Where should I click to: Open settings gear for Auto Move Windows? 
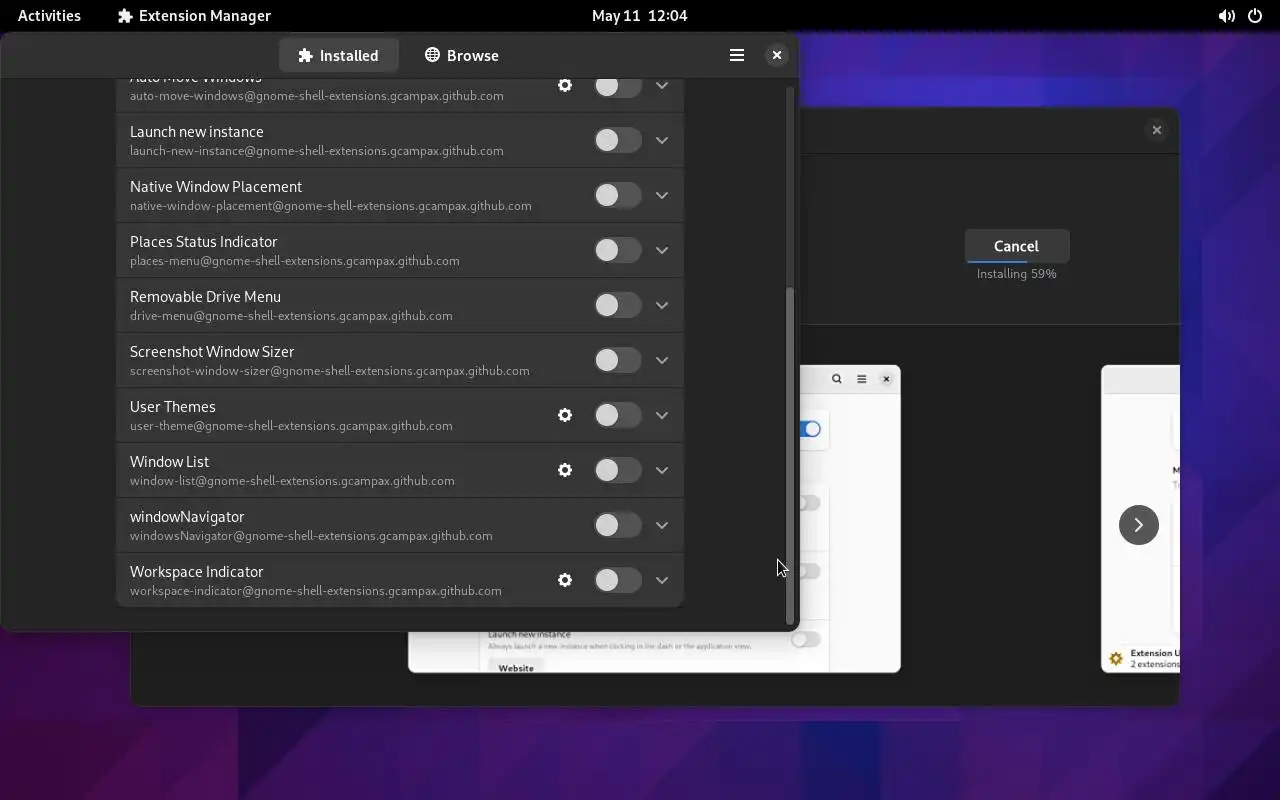tap(565, 86)
